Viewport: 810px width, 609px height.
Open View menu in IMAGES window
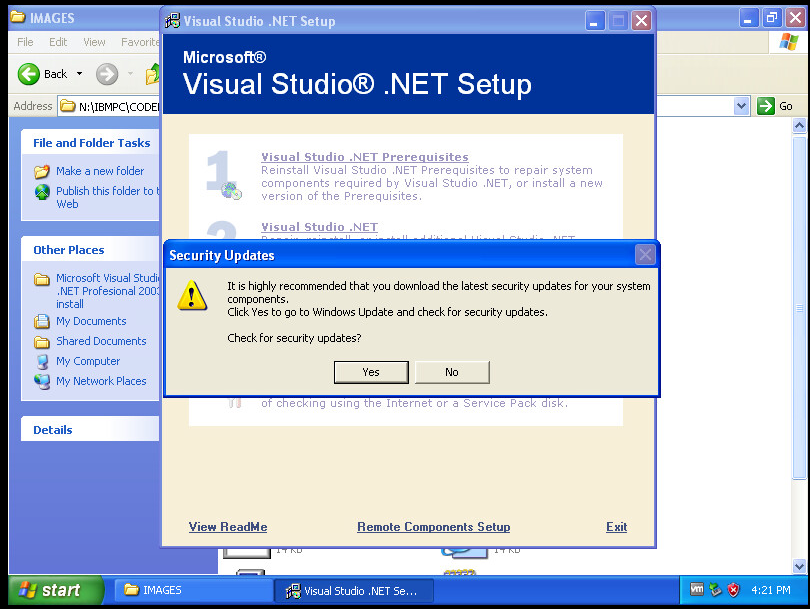pos(94,42)
